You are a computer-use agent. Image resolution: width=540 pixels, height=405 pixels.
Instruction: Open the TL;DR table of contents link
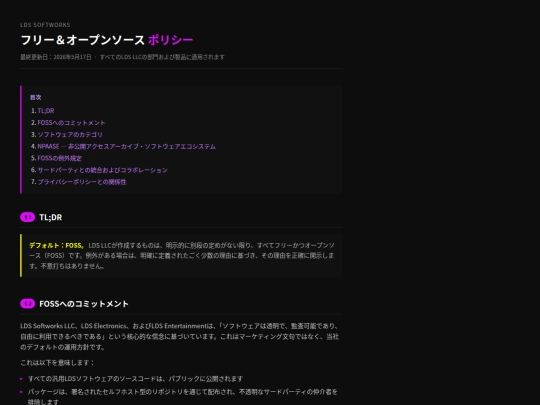pos(46,111)
